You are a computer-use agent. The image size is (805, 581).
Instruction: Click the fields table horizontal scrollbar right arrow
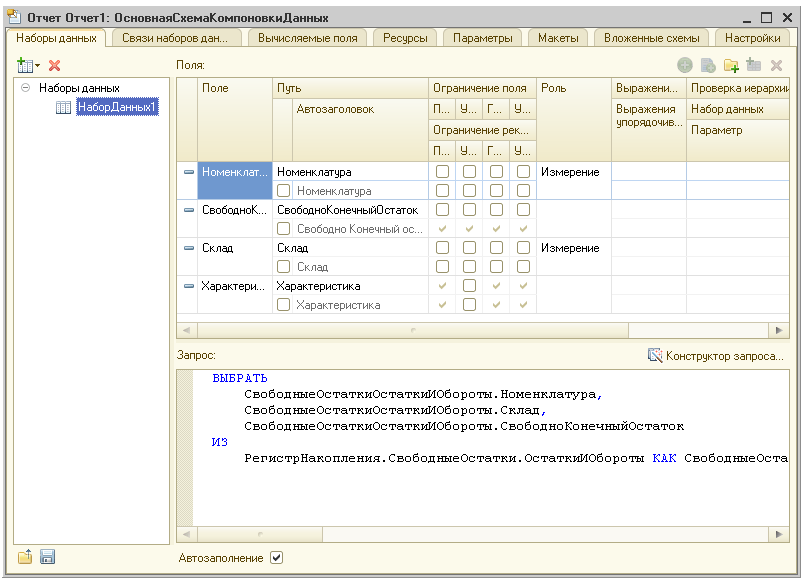coord(777,329)
